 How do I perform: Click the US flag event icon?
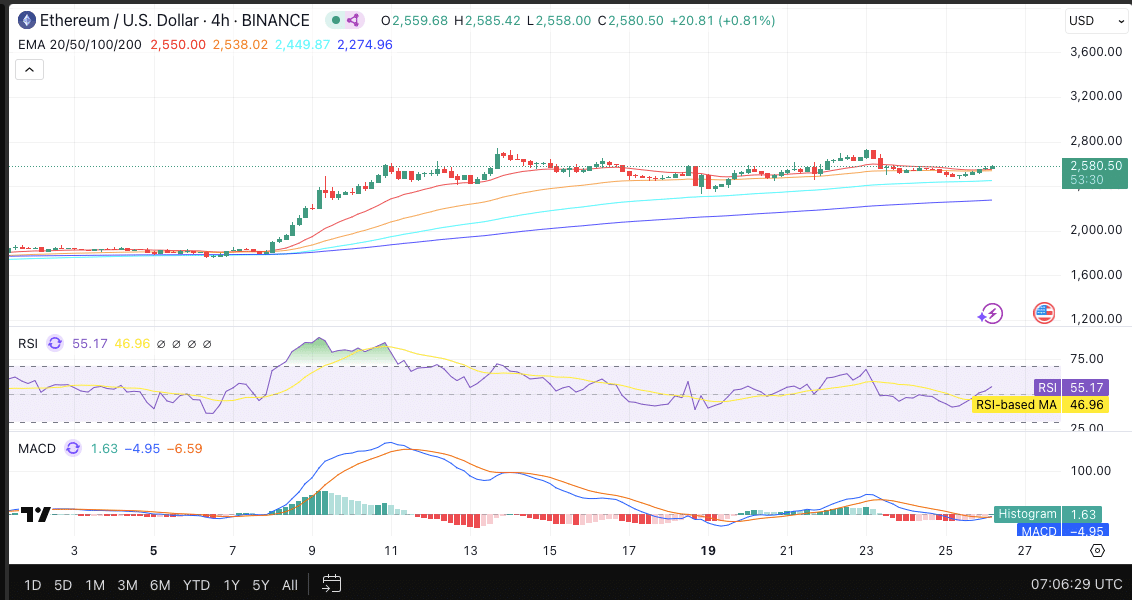(1044, 313)
